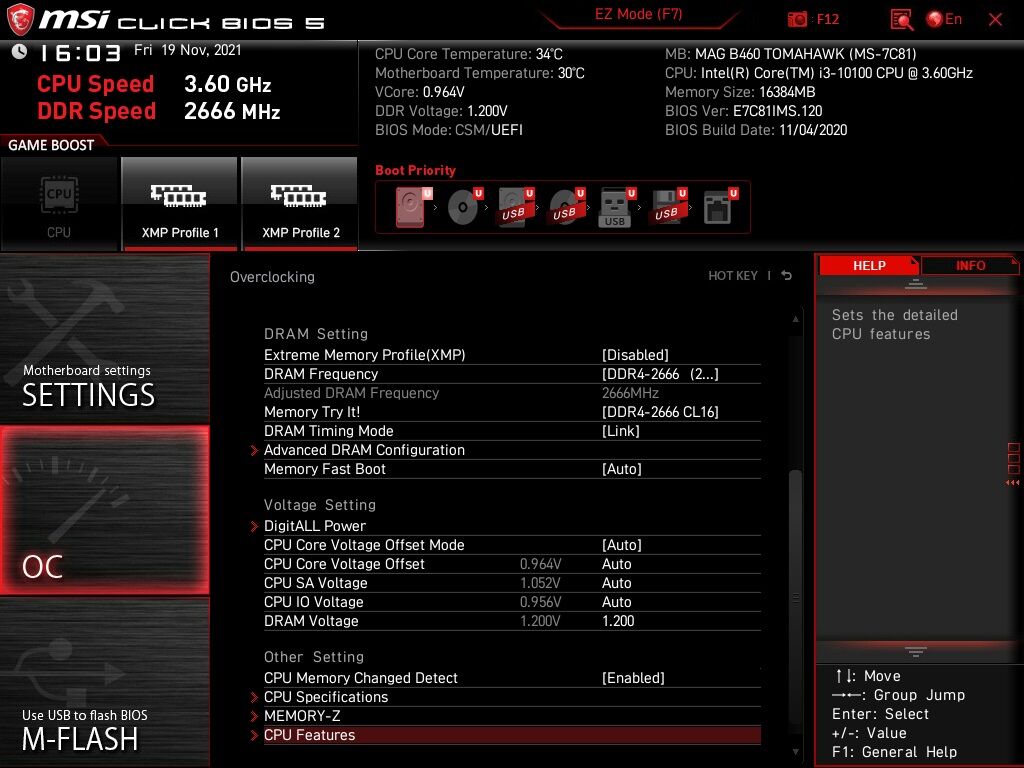Take a screenshot with the F12 camera icon
Image resolution: width=1024 pixels, height=768 pixels.
pos(797,20)
